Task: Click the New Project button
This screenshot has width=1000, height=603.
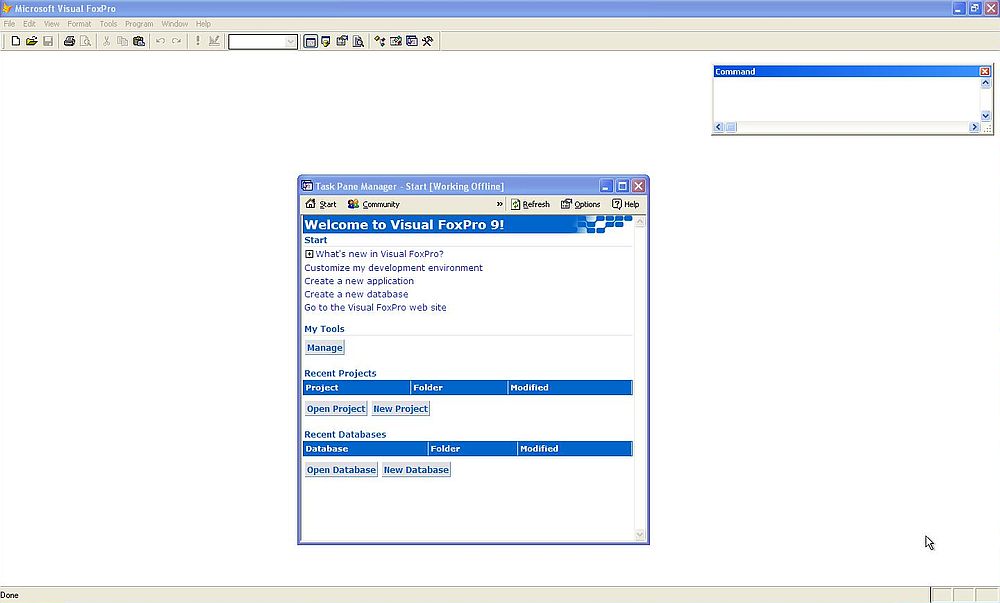Action: coord(401,409)
